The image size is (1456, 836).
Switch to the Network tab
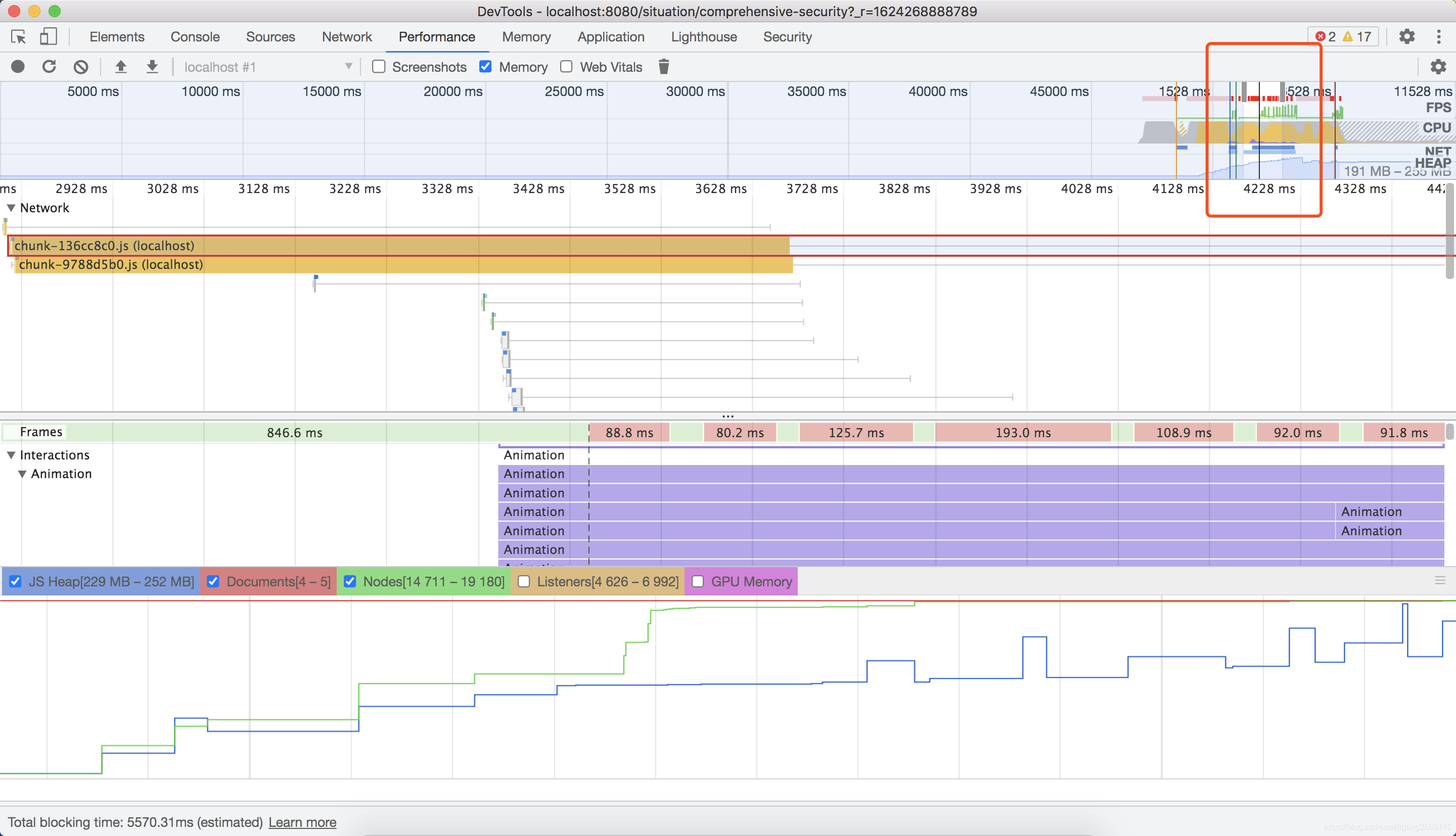[x=347, y=37]
